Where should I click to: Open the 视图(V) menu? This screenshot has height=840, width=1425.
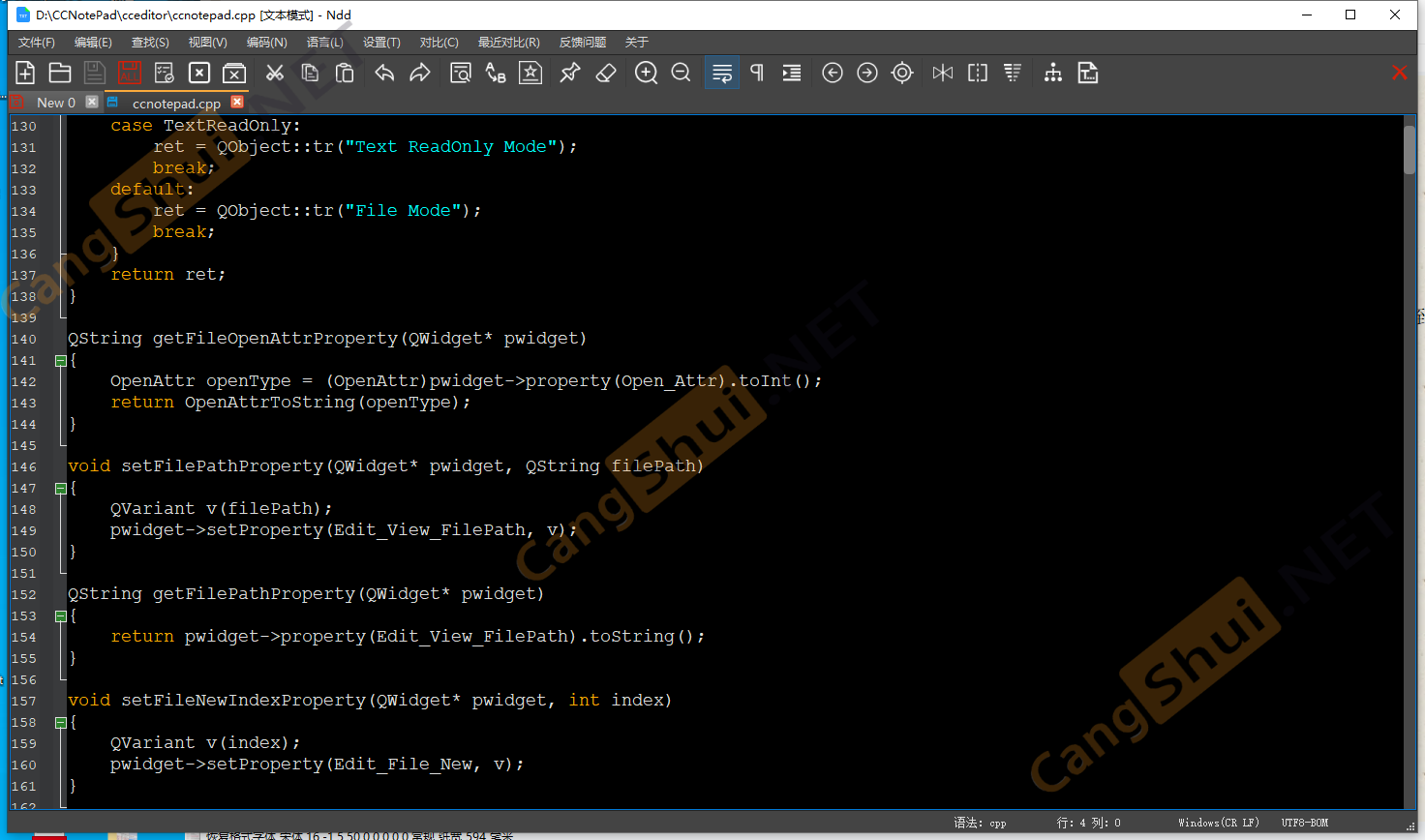pyautogui.click(x=207, y=43)
